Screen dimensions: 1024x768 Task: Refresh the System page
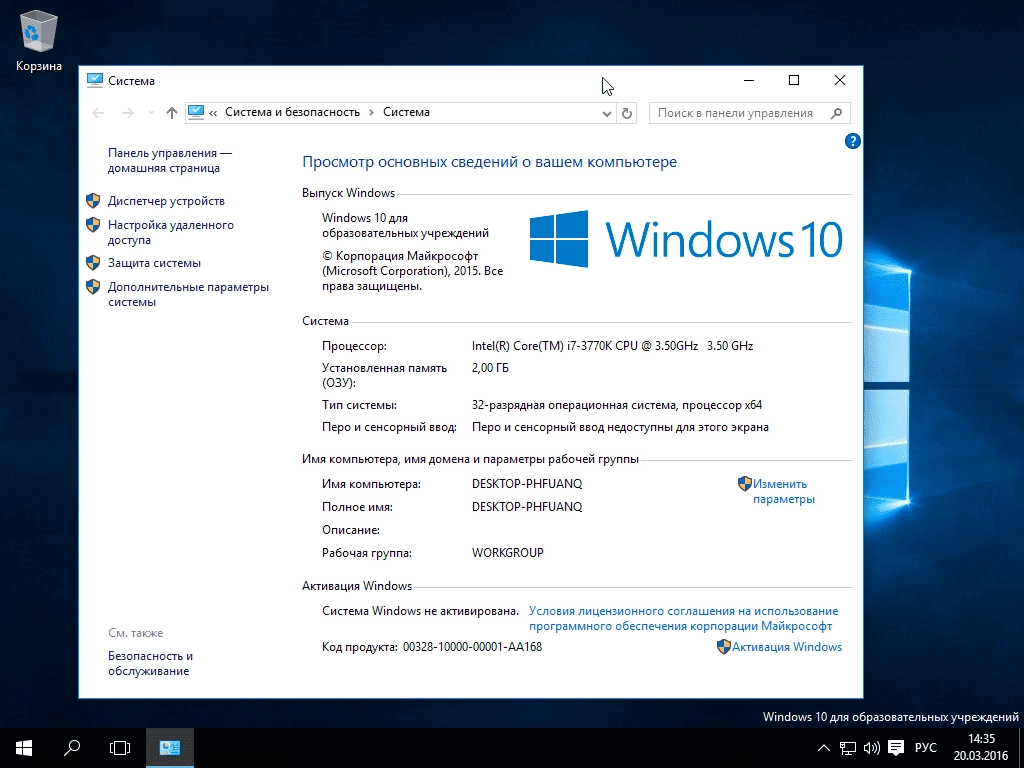point(627,114)
